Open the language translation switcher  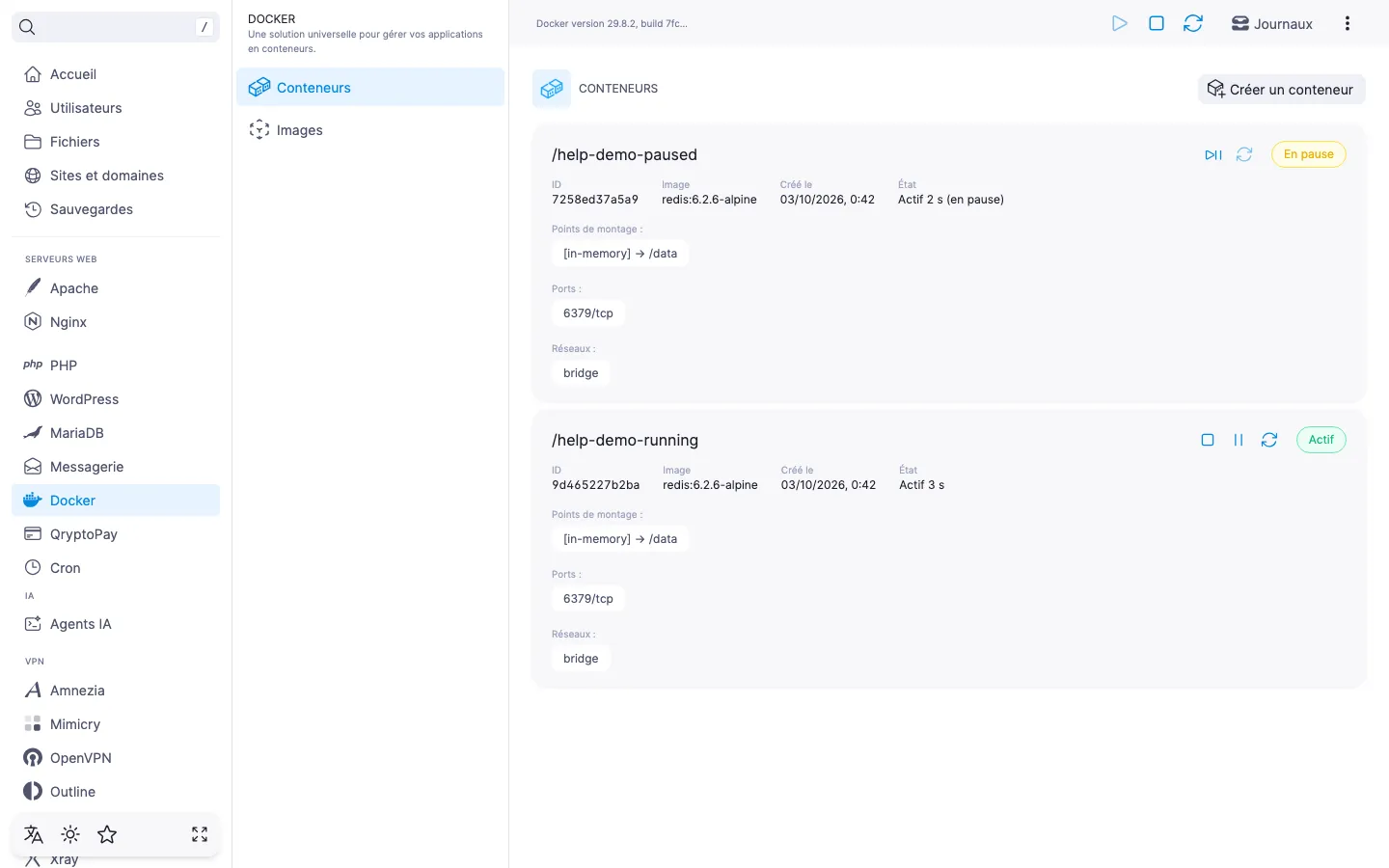(x=34, y=834)
